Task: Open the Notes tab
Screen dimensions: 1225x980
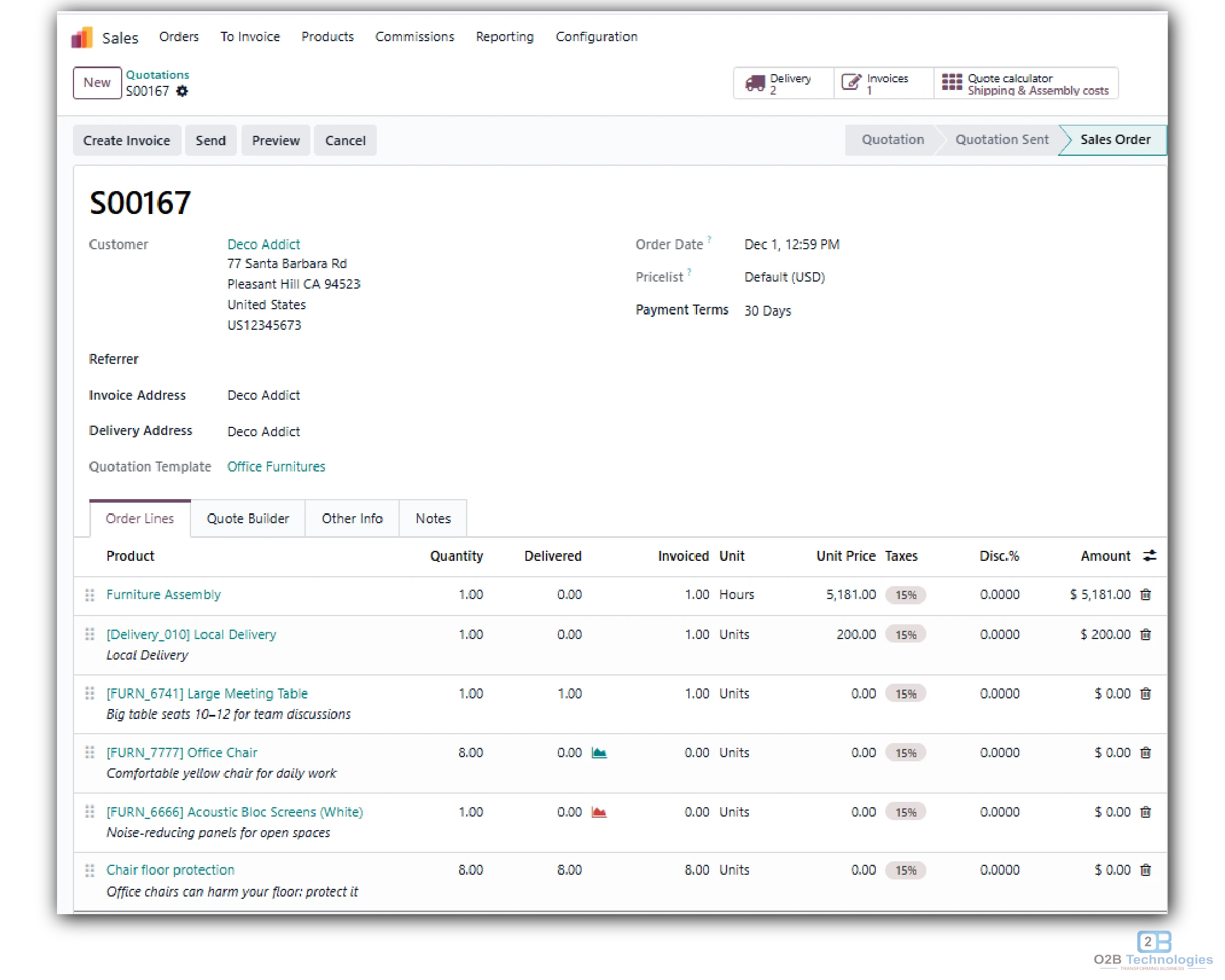Action: (433, 518)
